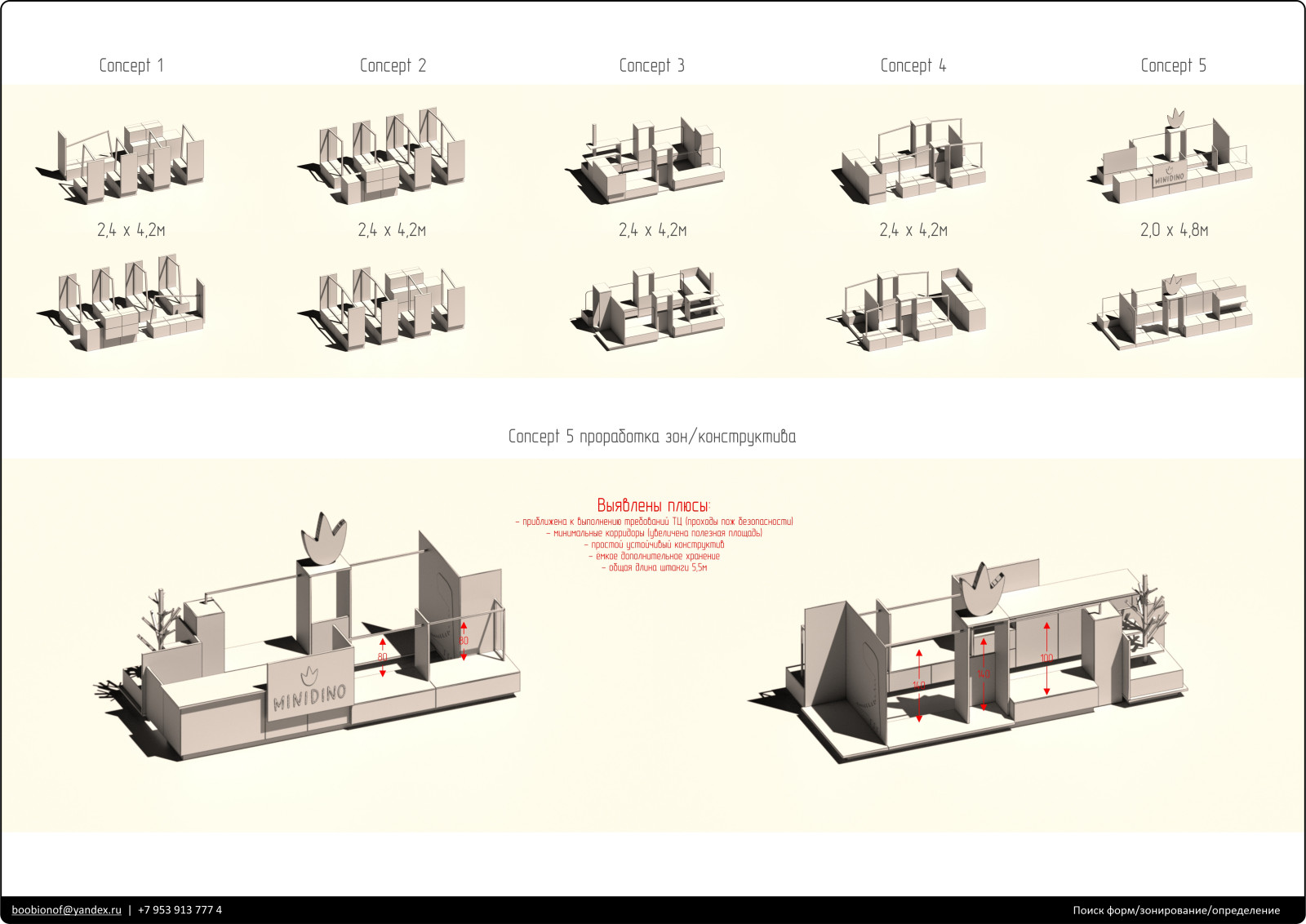The height and width of the screenshot is (924, 1306).
Task: Click the MINIDINO sign on left render
Action: coord(309,690)
